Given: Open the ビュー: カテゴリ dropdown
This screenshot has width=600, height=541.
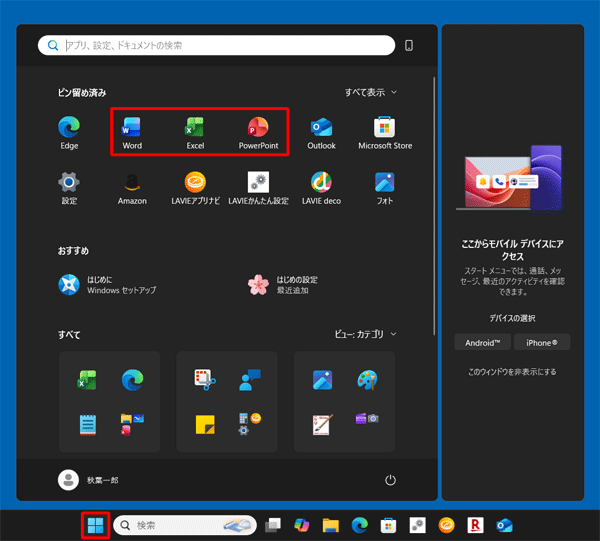Looking at the screenshot, I should pos(365,334).
